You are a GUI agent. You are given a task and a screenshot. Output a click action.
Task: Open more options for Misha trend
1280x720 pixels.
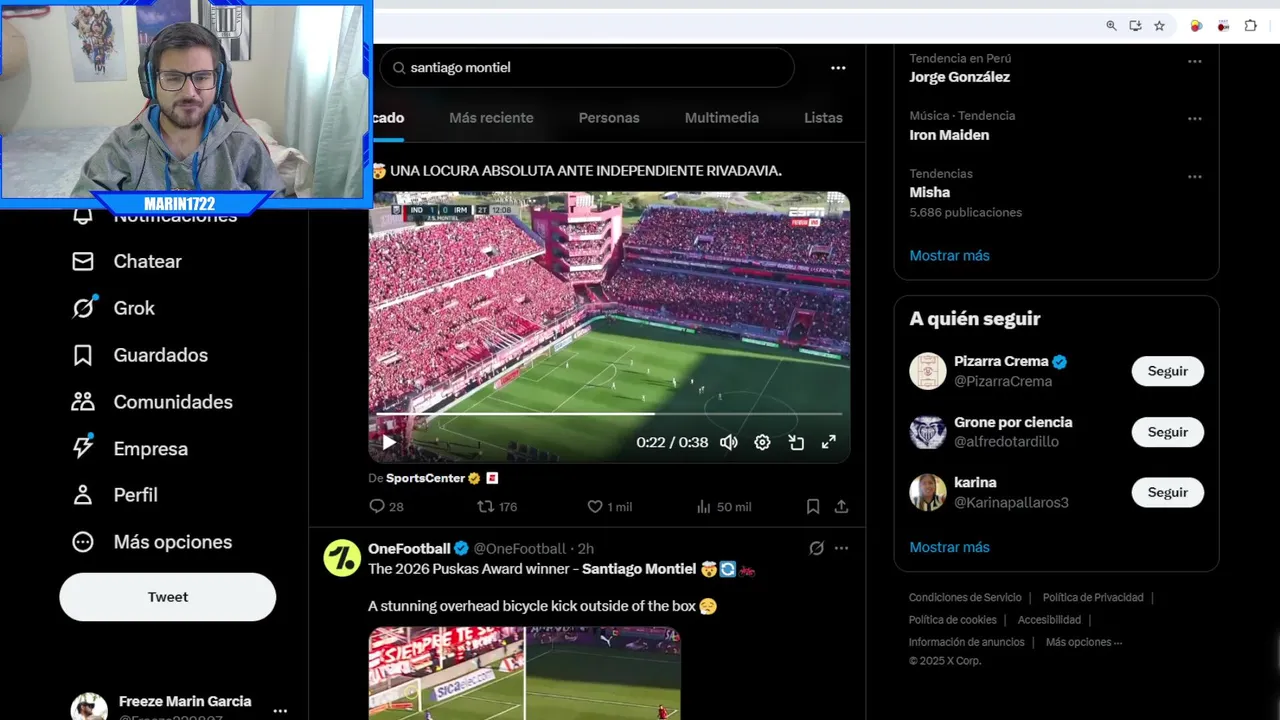(x=1194, y=177)
